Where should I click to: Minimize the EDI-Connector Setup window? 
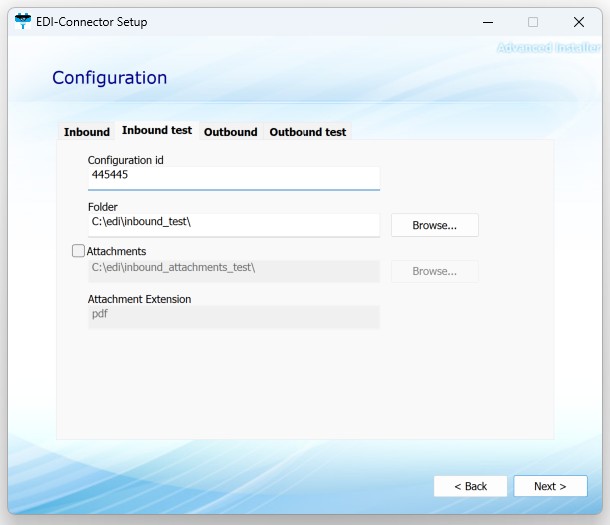(487, 22)
